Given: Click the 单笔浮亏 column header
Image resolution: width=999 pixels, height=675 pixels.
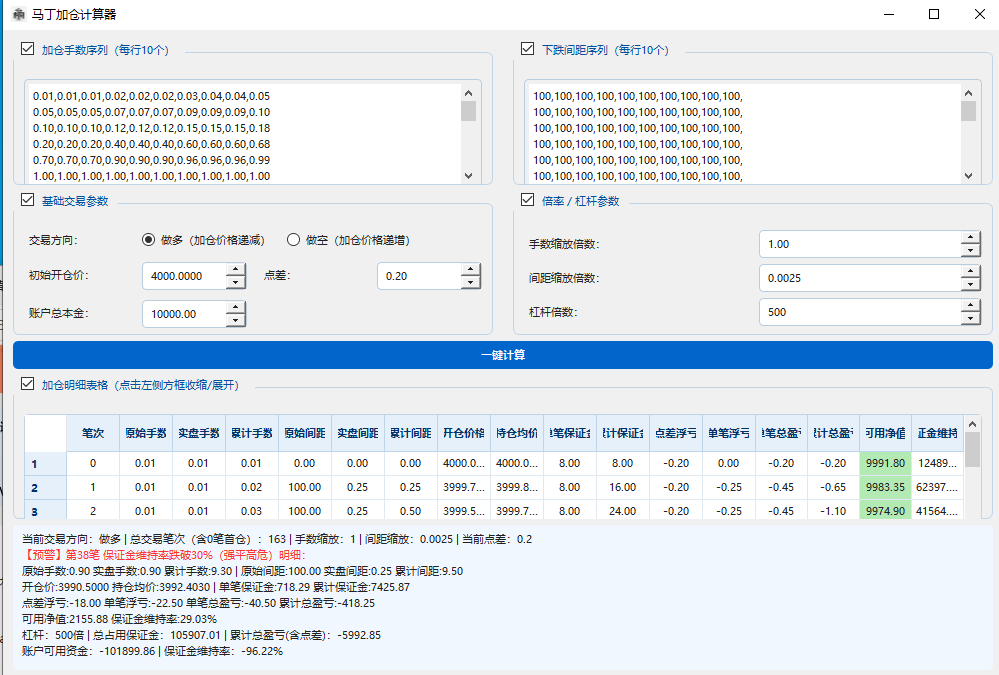Looking at the screenshot, I should click(728, 433).
